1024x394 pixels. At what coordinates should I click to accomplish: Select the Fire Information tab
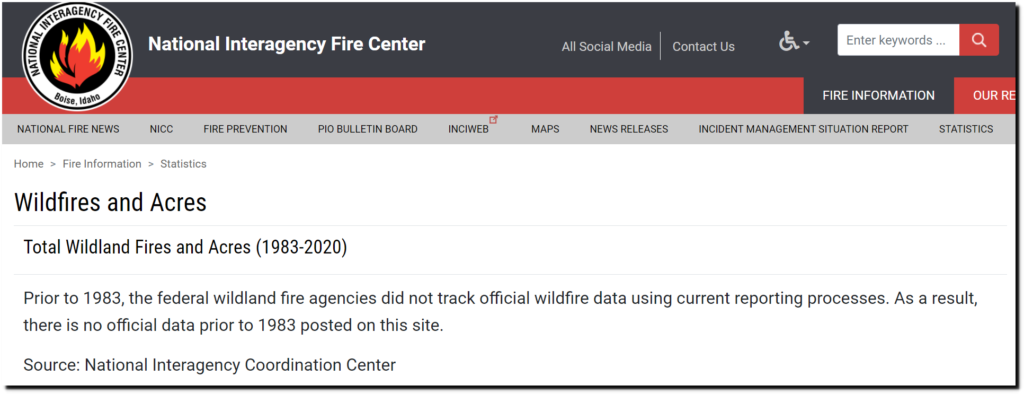coord(878,95)
